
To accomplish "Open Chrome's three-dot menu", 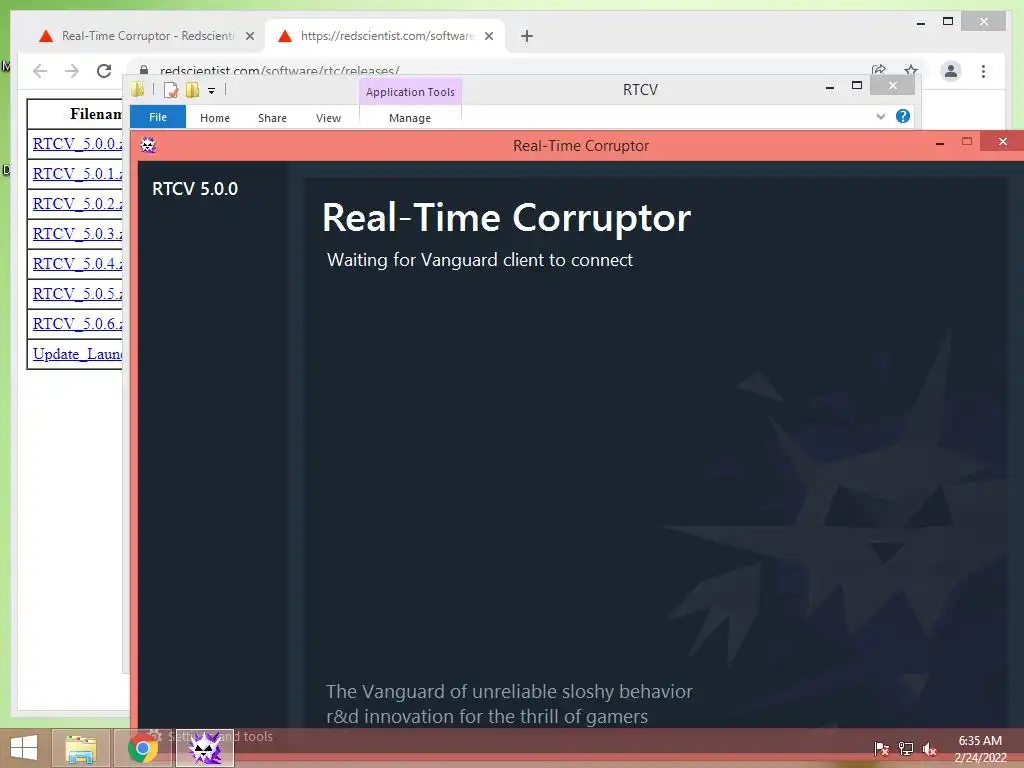I will click(x=984, y=71).
